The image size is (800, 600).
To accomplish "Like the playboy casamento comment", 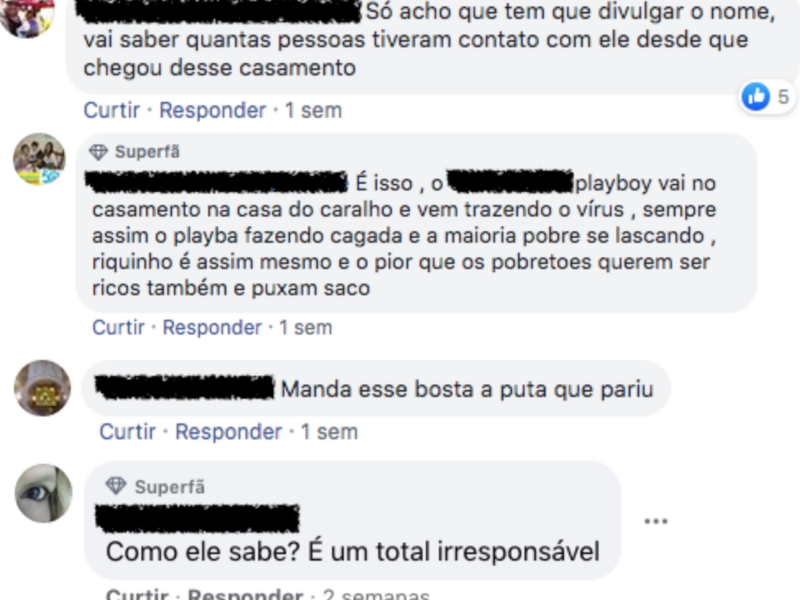I will pyautogui.click(x=118, y=327).
